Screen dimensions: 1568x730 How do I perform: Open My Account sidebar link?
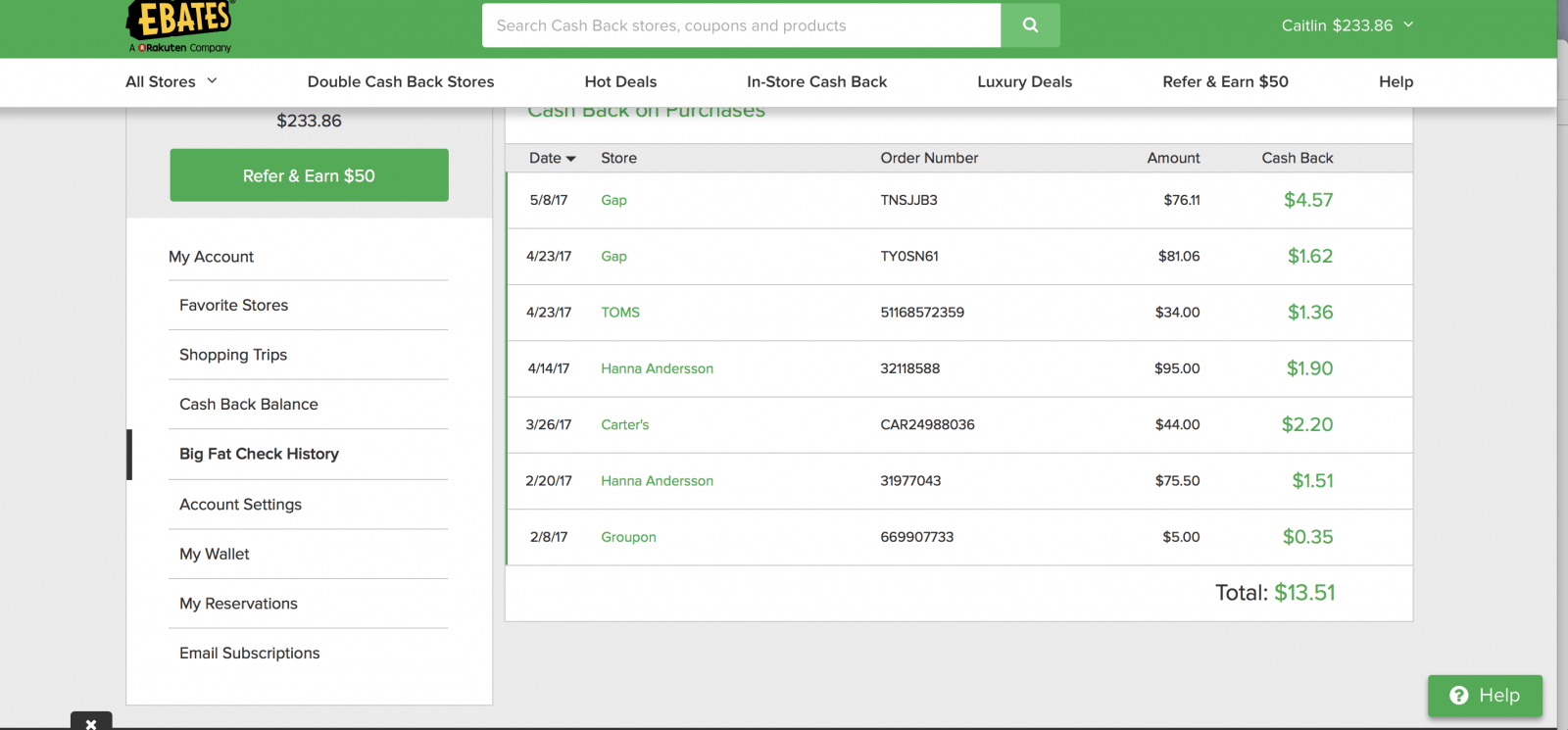point(211,257)
